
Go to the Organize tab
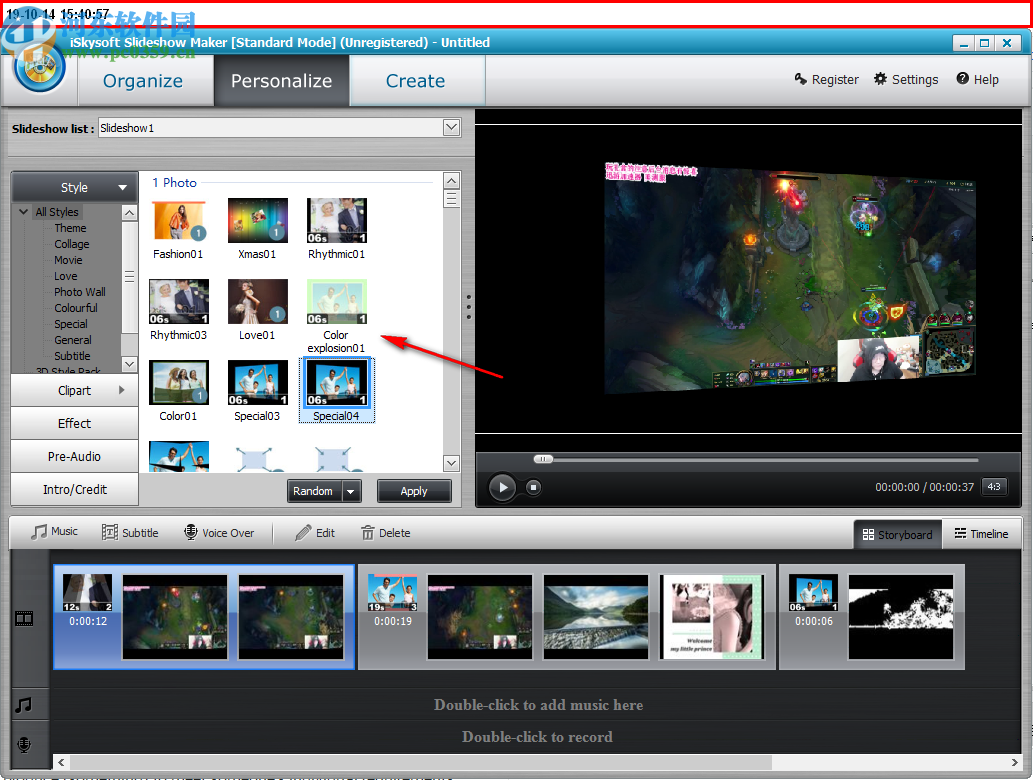(144, 80)
